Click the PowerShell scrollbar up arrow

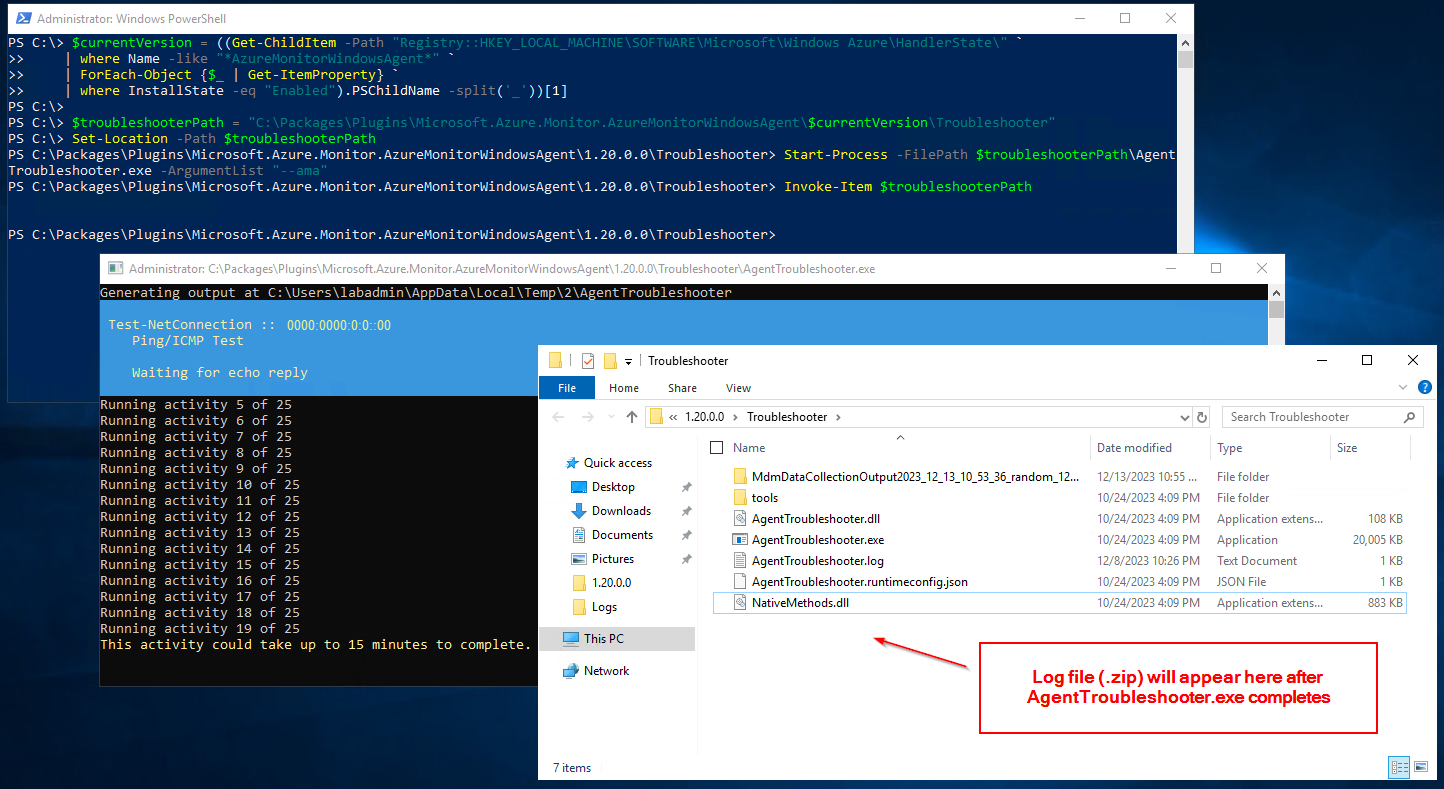(1185, 42)
